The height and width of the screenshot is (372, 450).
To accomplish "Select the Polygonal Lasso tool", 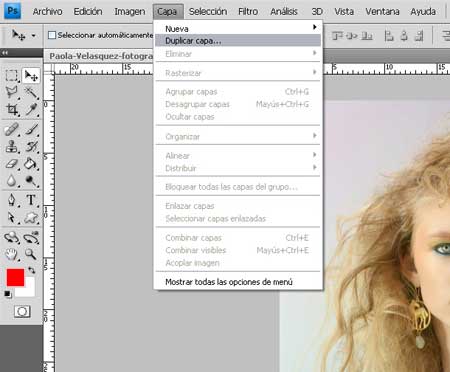I will click(x=12, y=92).
